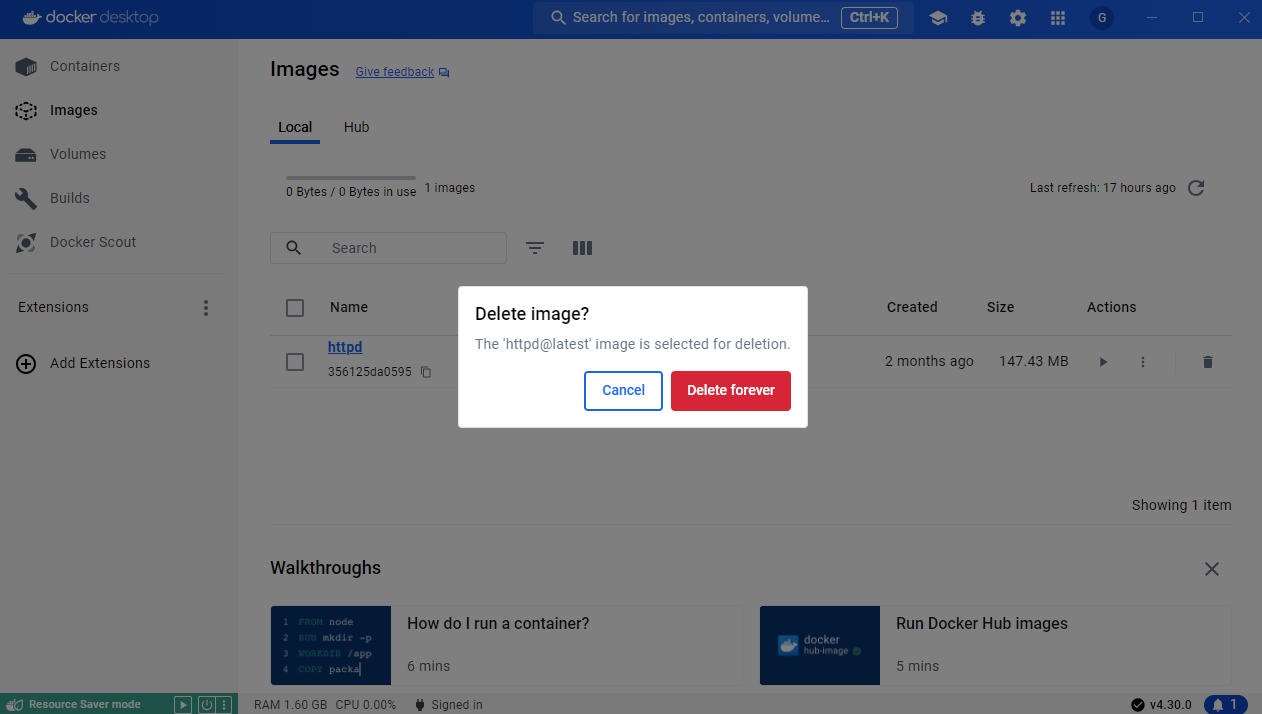This screenshot has height=714, width=1262.
Task: Refresh the images list
Action: click(x=1196, y=188)
